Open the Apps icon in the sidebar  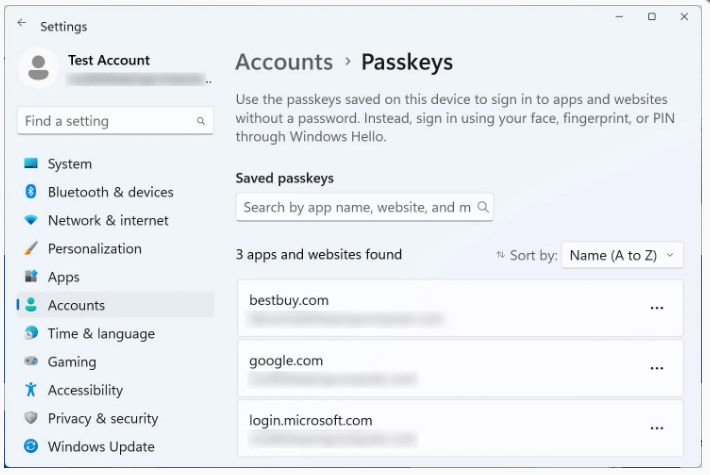click(31, 276)
